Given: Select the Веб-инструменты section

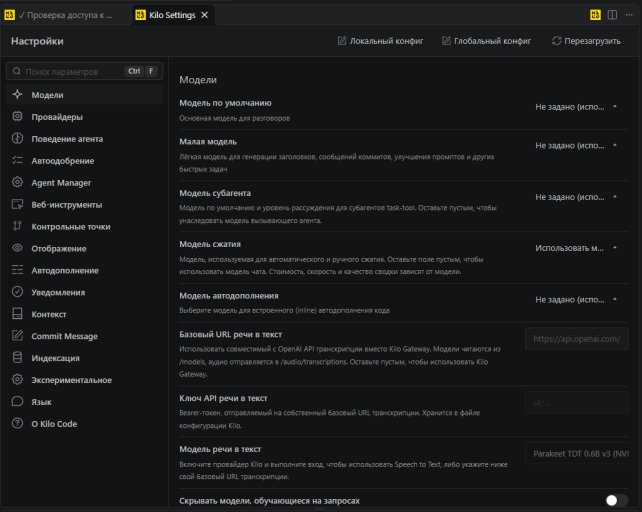Looking at the screenshot, I should pos(85,204).
